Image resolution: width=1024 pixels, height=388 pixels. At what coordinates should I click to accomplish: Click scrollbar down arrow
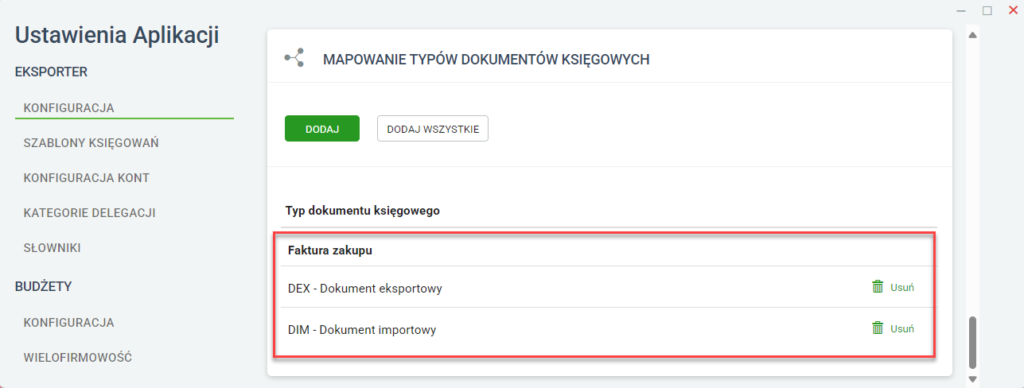(x=972, y=379)
